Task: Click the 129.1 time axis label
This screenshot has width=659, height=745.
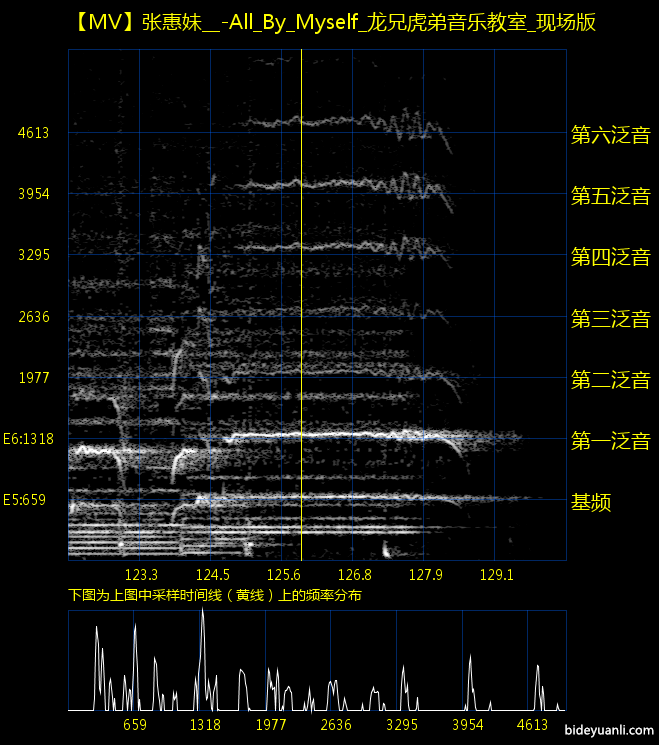Action: 497,575
